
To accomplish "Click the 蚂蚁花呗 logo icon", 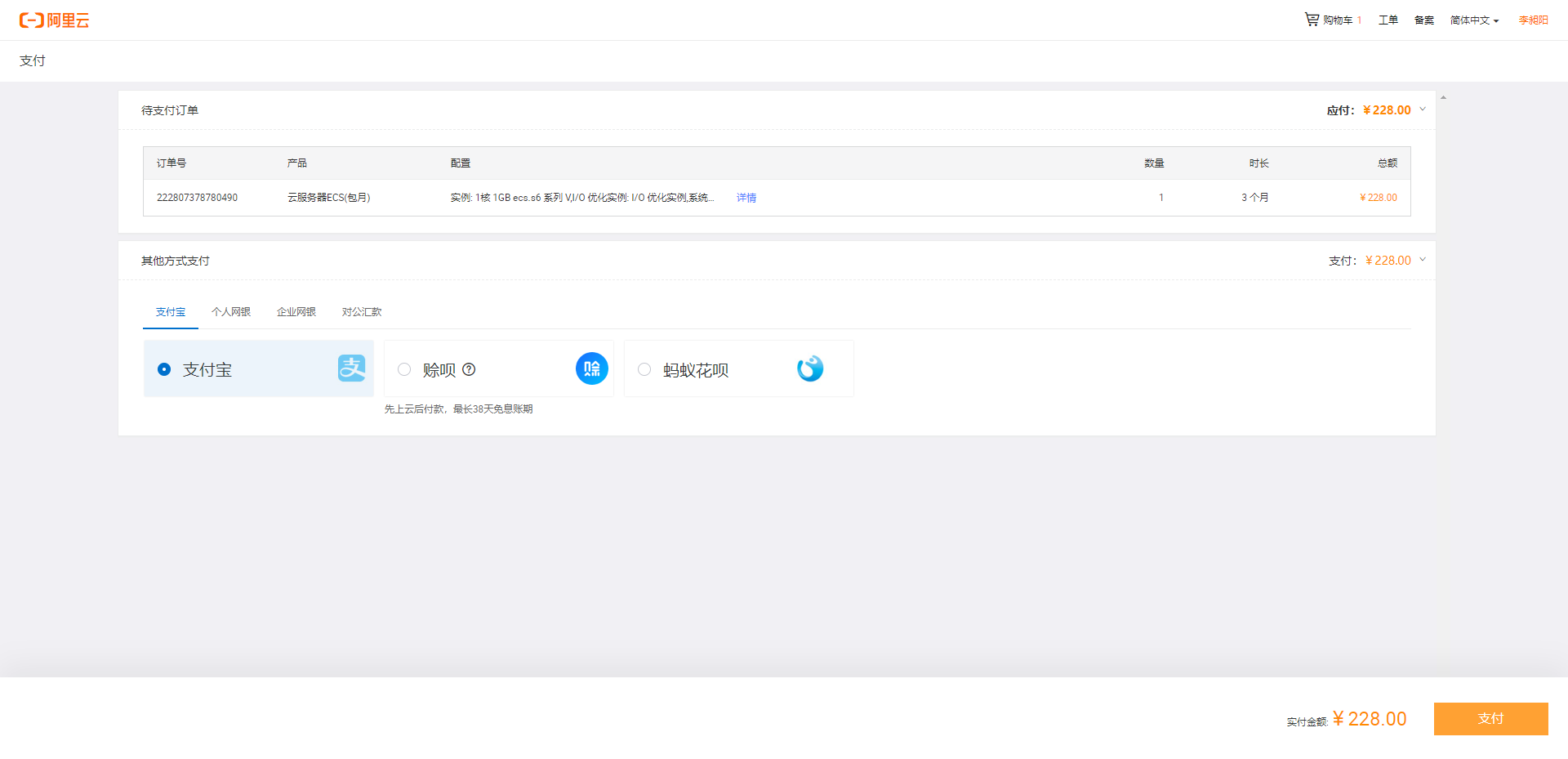I will point(810,368).
